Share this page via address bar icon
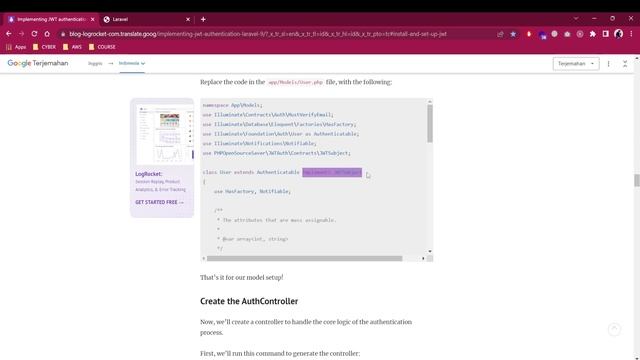 (x=500, y=34)
